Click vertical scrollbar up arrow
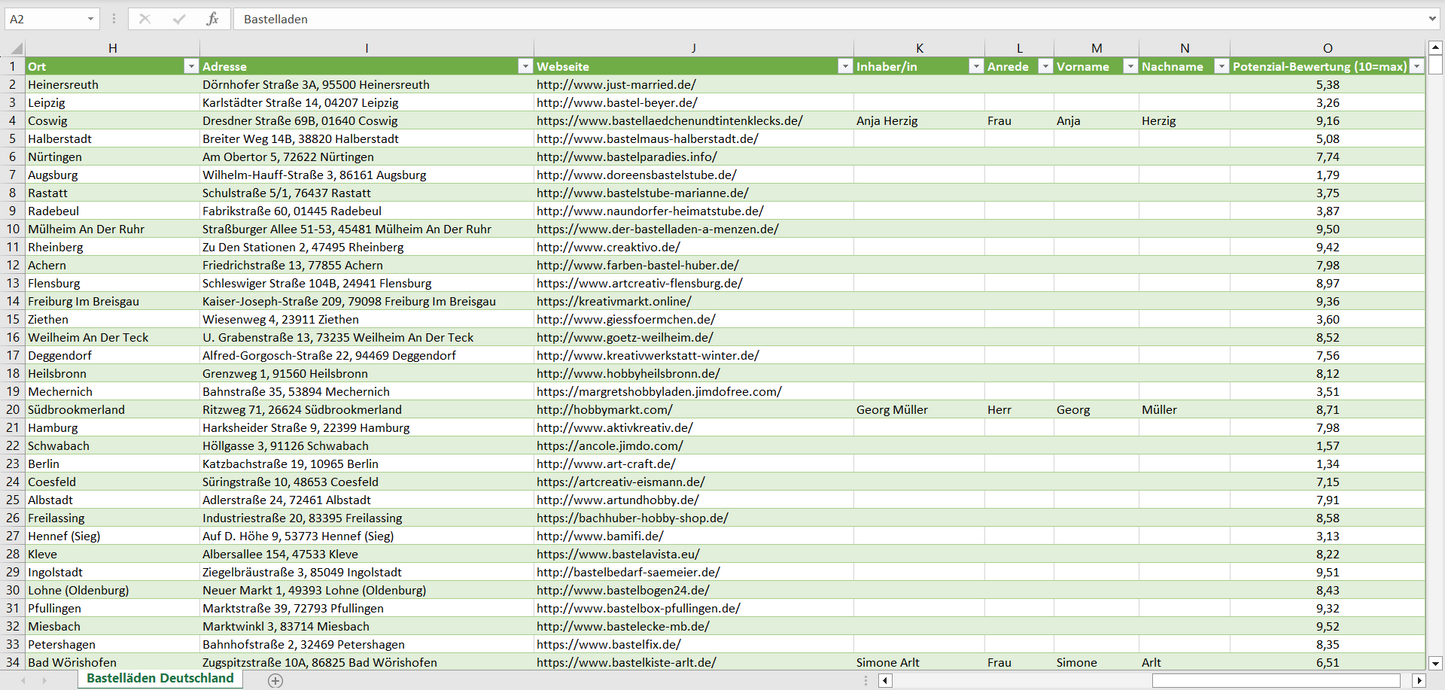The width and height of the screenshot is (1445, 690). [x=1436, y=47]
